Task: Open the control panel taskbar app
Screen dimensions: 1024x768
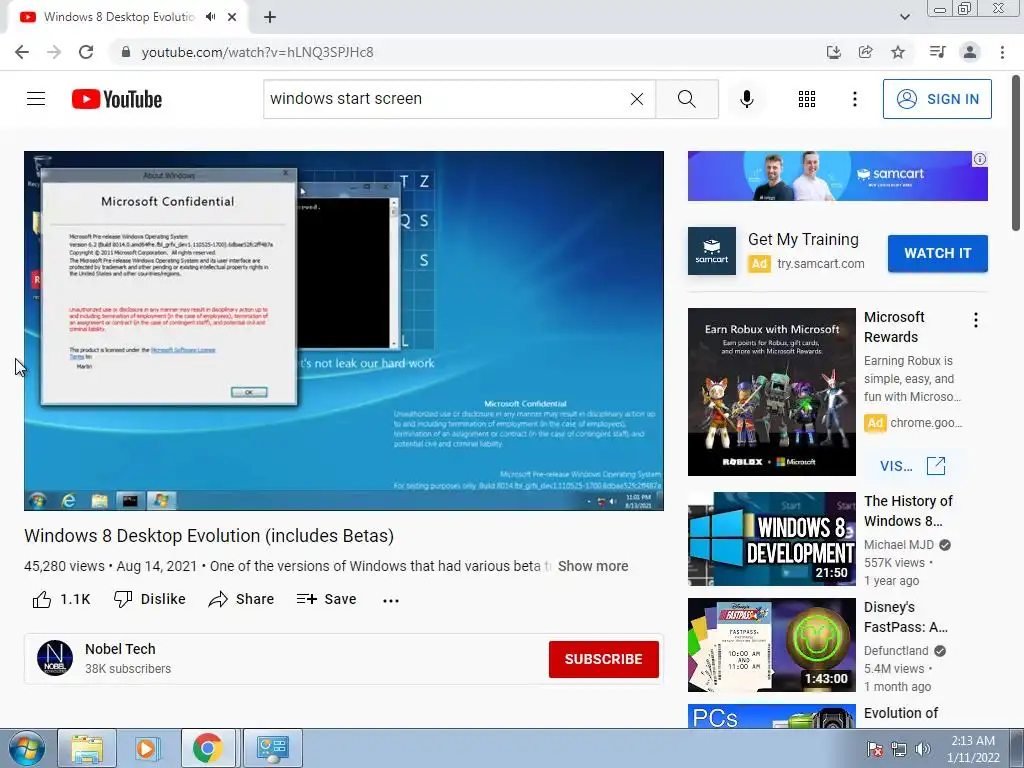Action: tap(272, 748)
